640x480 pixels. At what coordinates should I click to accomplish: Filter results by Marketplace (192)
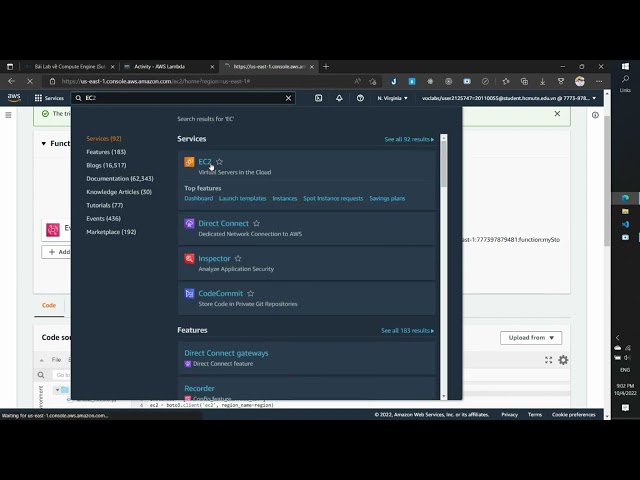[111, 232]
